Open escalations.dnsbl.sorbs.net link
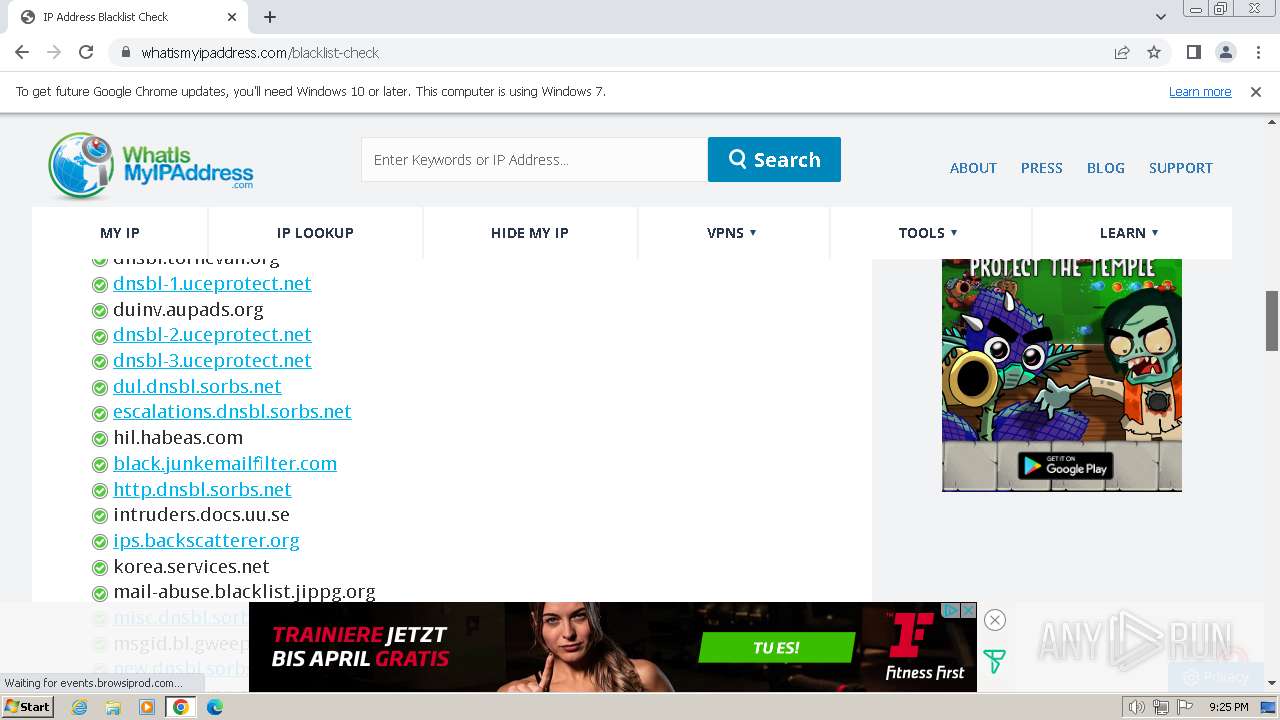1280x720 pixels. click(x=232, y=412)
